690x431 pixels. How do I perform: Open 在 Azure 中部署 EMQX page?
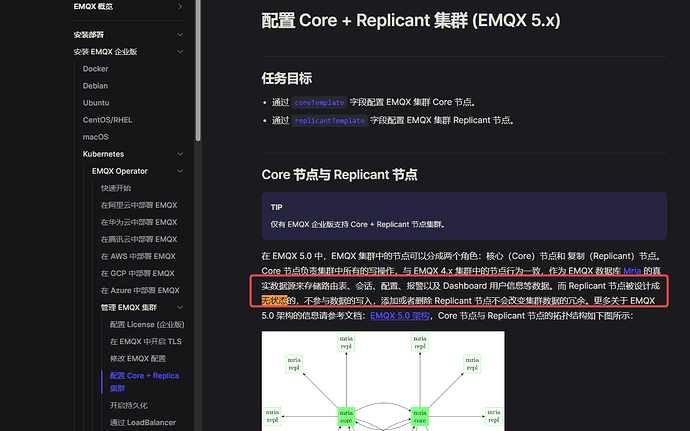[x=140, y=290]
